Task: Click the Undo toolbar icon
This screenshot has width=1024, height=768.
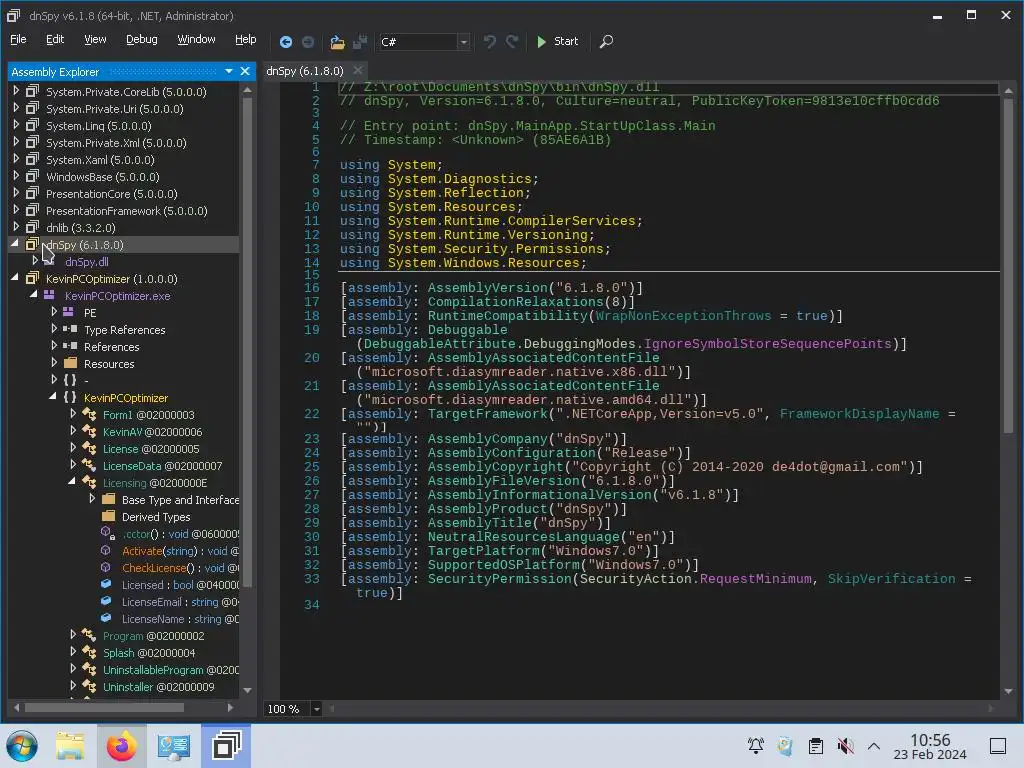Action: (489, 42)
